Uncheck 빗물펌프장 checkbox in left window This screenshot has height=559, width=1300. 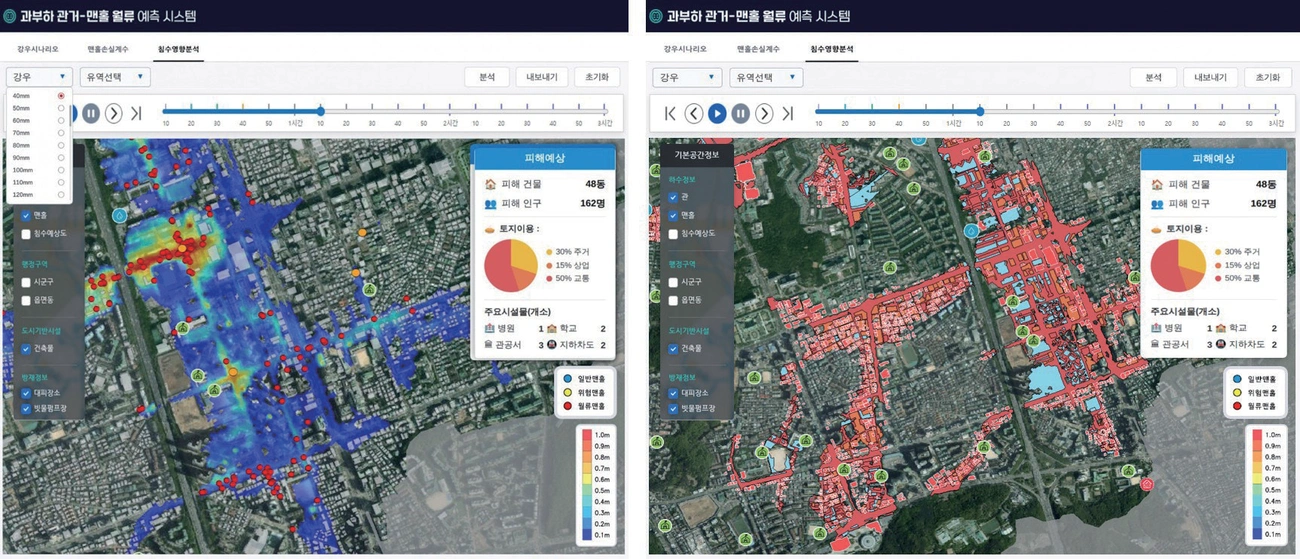click(26, 409)
